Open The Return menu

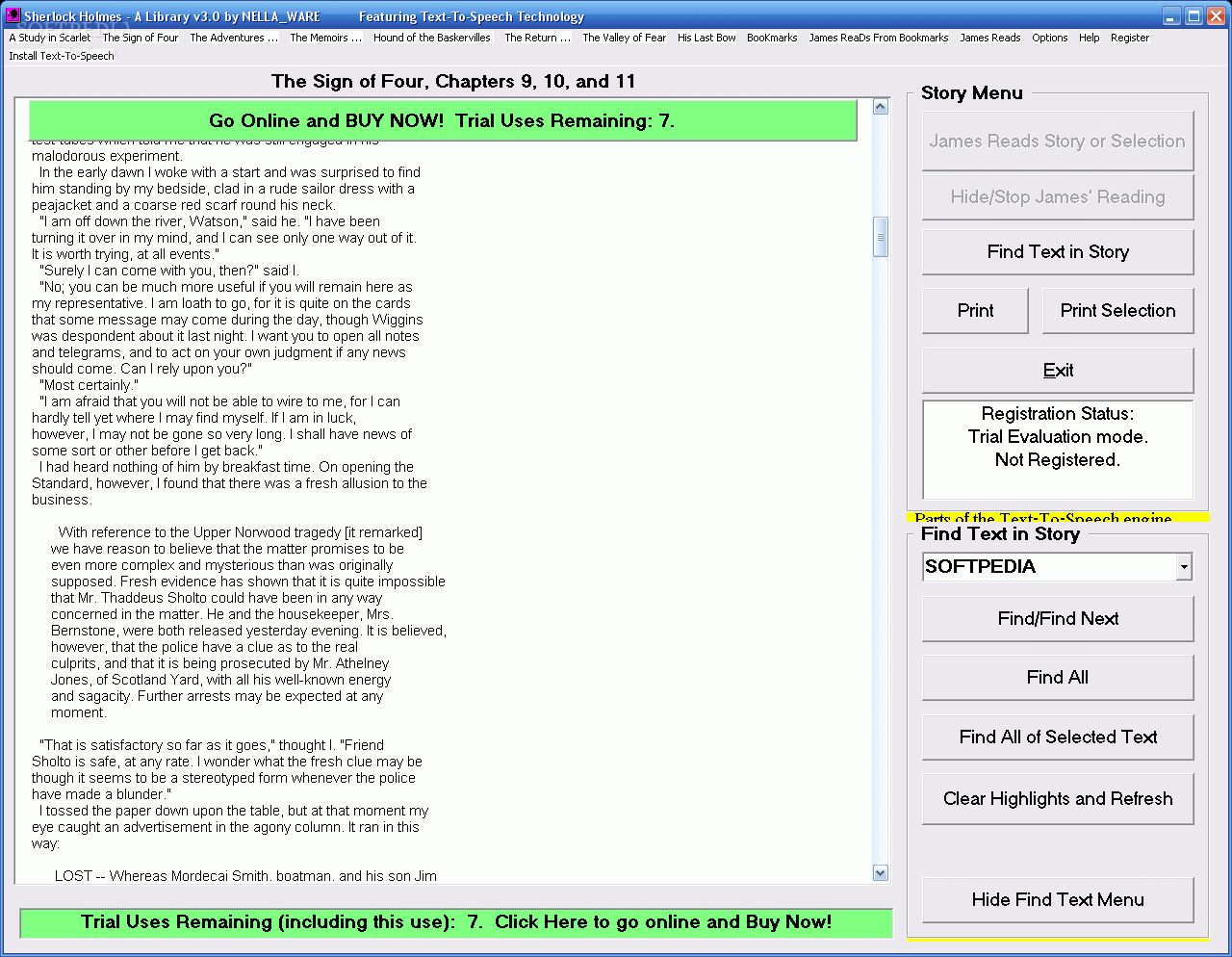click(538, 38)
